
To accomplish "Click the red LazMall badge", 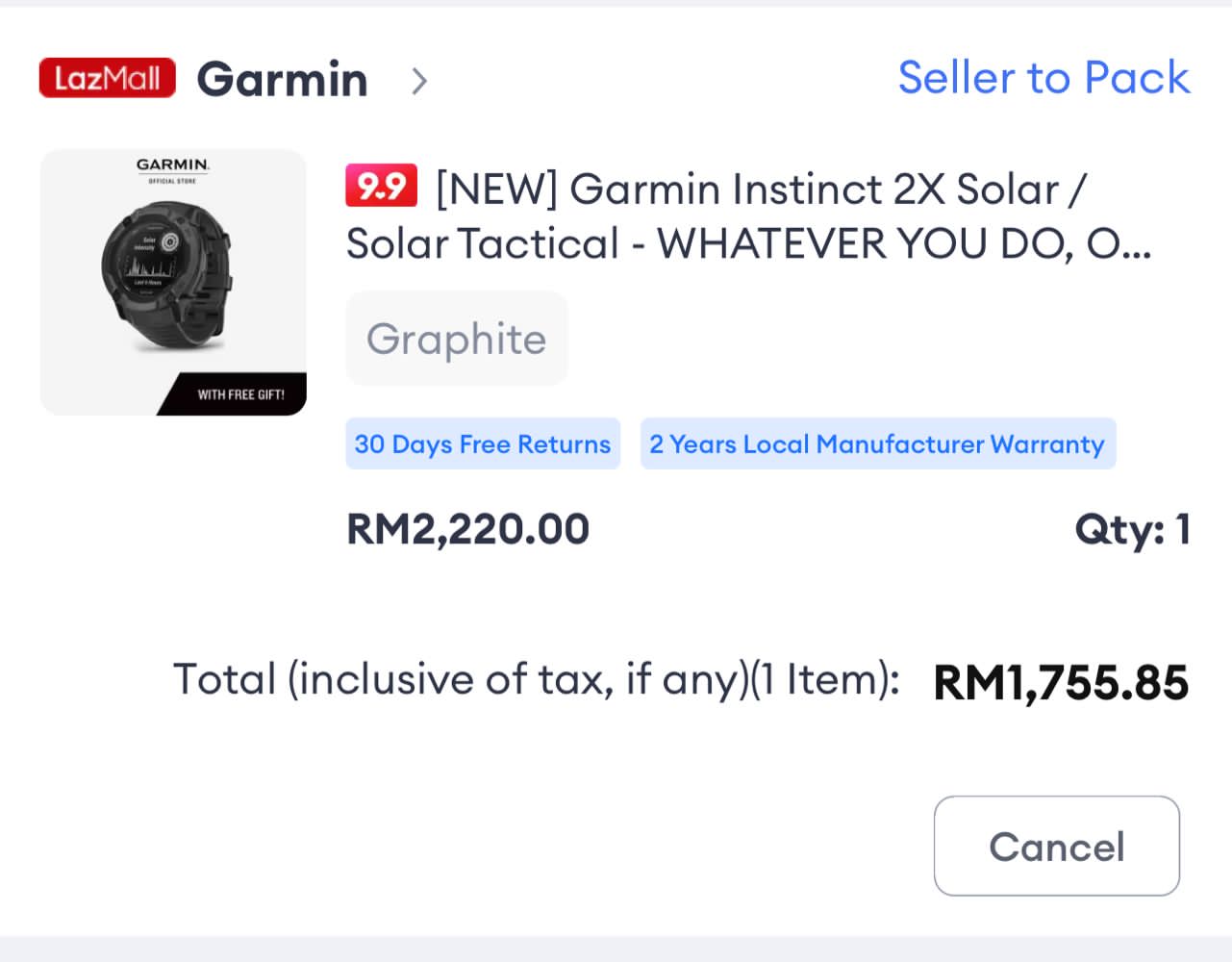I will (x=107, y=78).
